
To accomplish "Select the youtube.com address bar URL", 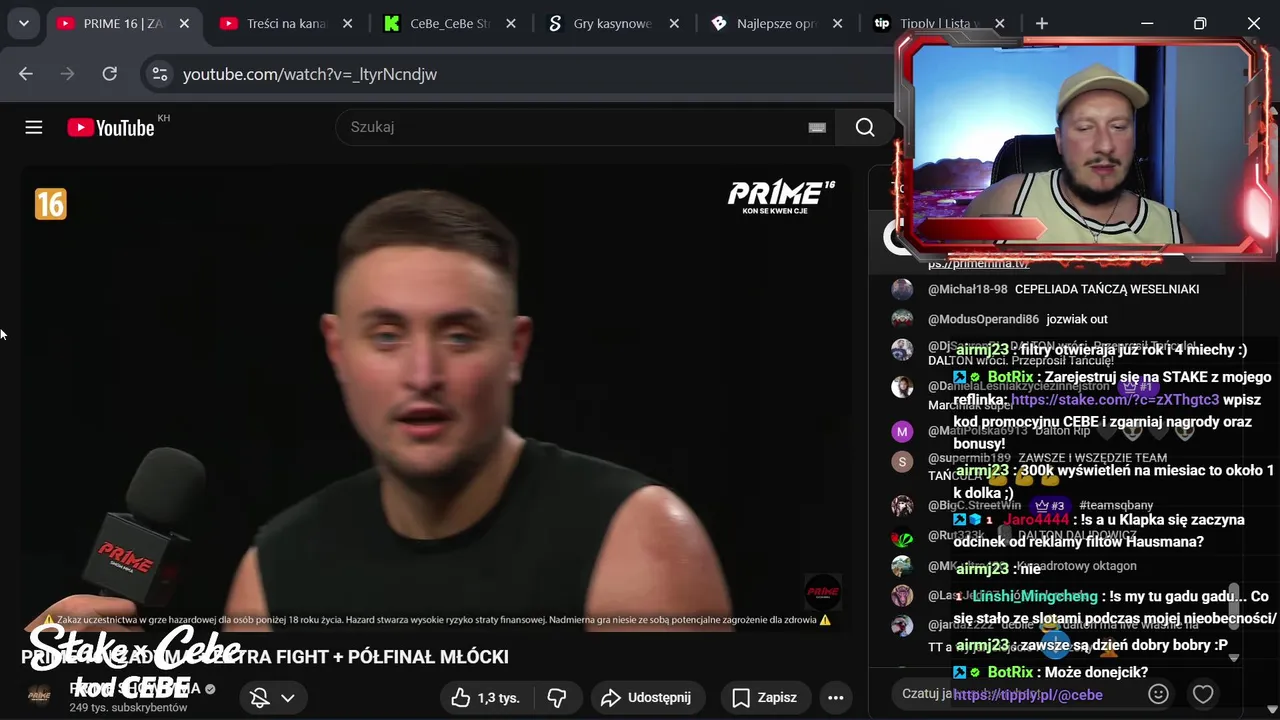I will coord(310,74).
